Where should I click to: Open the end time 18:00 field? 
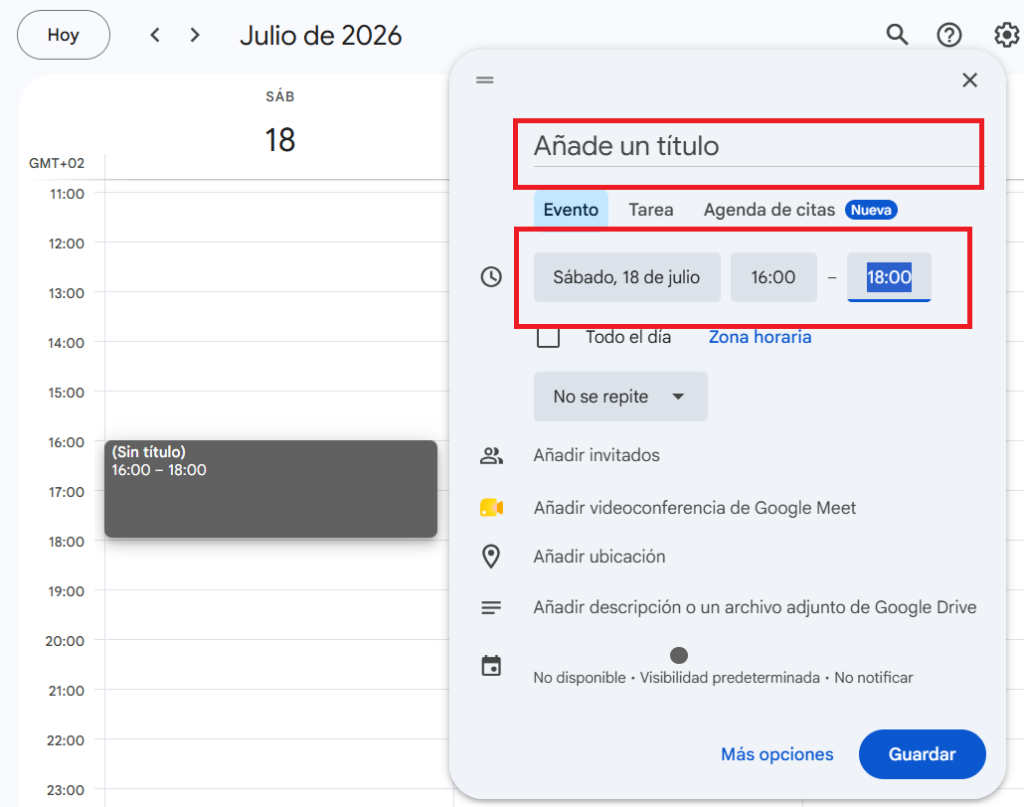(889, 277)
